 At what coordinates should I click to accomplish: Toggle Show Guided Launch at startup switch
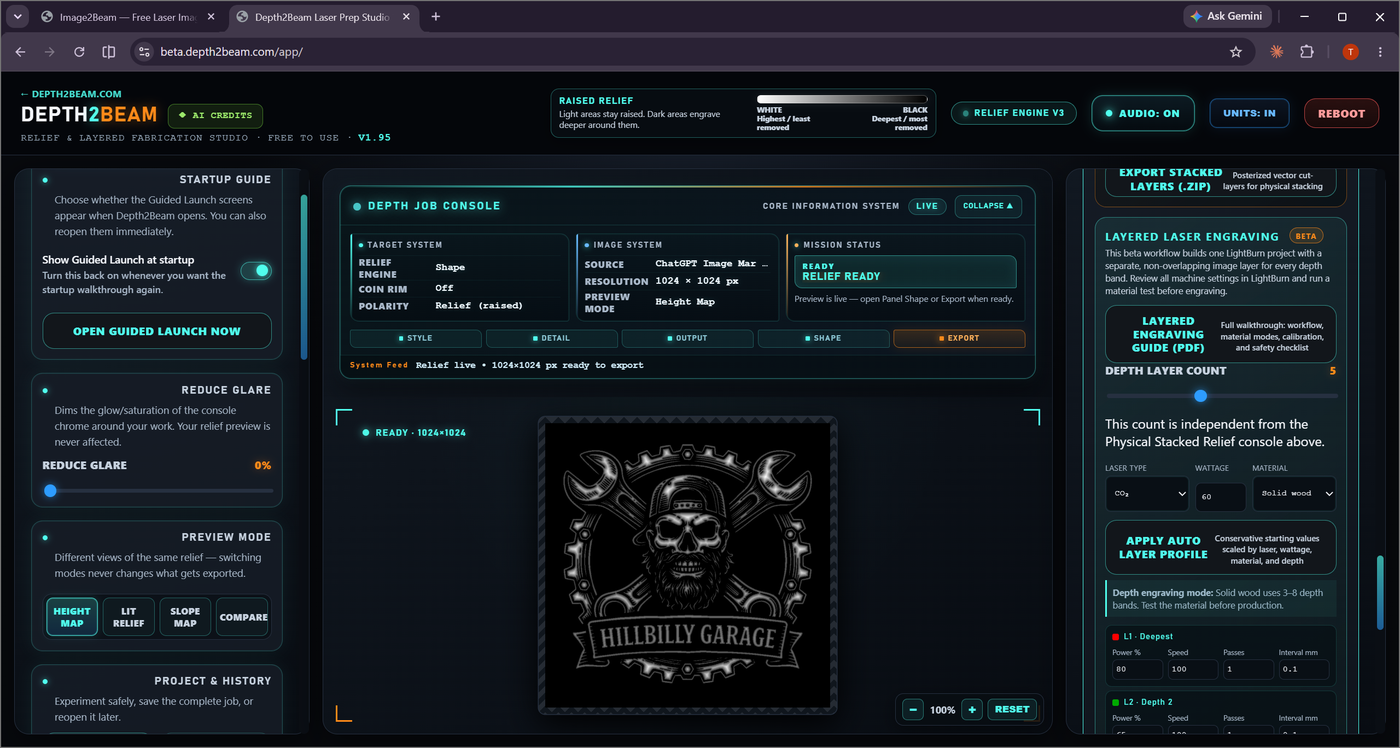256,270
